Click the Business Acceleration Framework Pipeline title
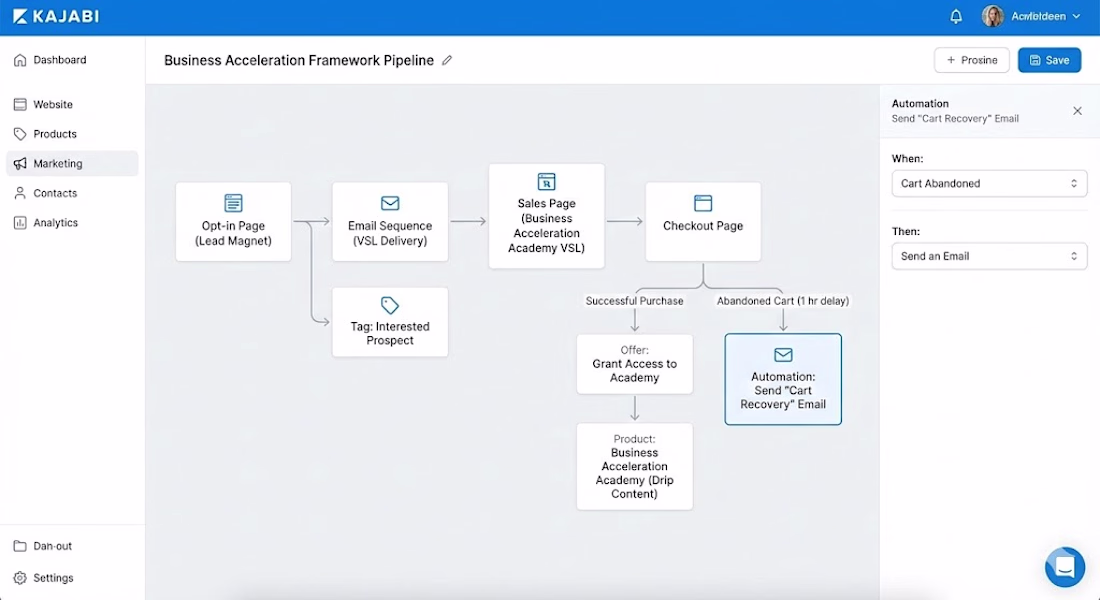Image resolution: width=1100 pixels, height=600 pixels. (x=299, y=60)
